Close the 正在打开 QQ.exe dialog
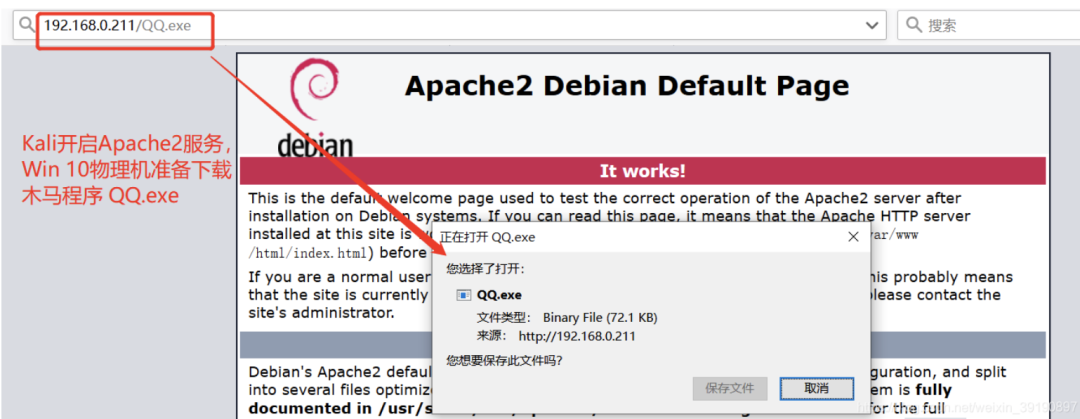The width and height of the screenshot is (1080, 419). (853, 237)
